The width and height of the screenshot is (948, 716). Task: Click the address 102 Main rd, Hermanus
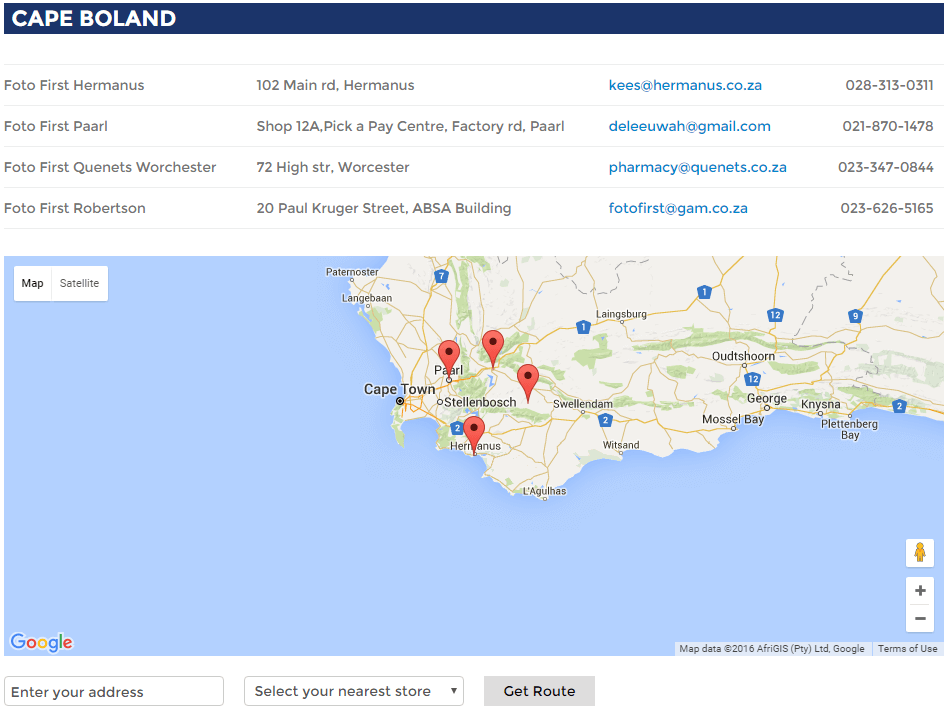(x=335, y=85)
